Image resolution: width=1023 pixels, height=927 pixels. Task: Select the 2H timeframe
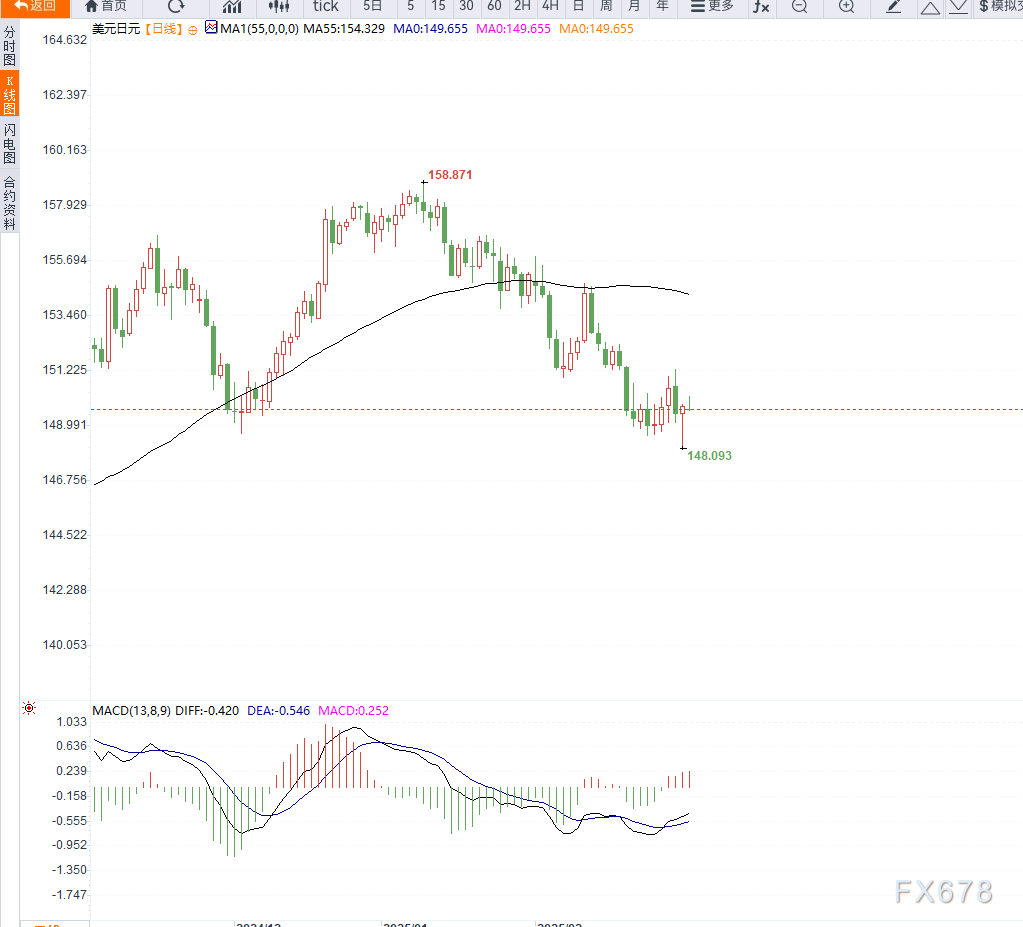tap(523, 7)
